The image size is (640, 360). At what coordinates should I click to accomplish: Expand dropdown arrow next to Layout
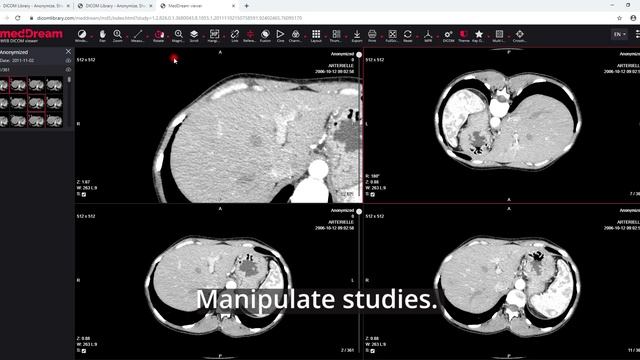click(326, 36)
